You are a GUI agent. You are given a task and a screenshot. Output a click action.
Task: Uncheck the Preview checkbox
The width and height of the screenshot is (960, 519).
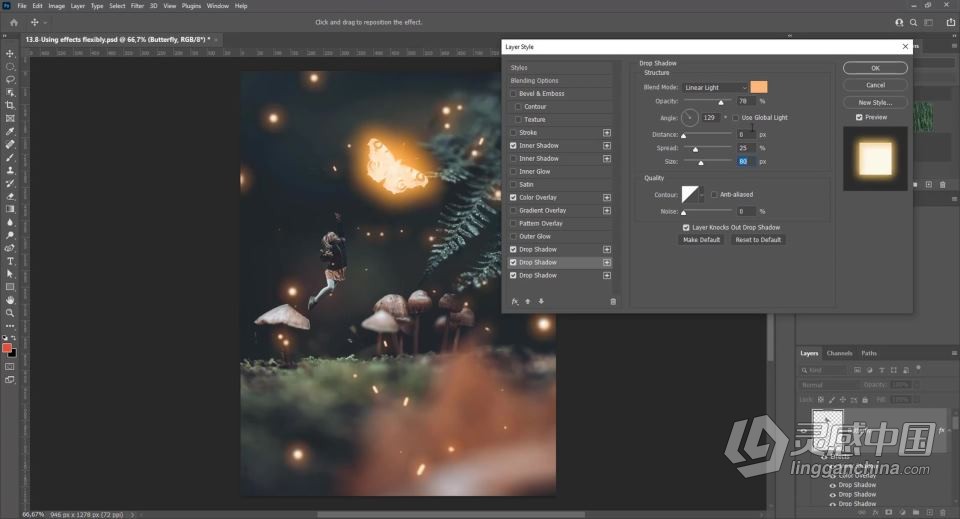(x=859, y=118)
